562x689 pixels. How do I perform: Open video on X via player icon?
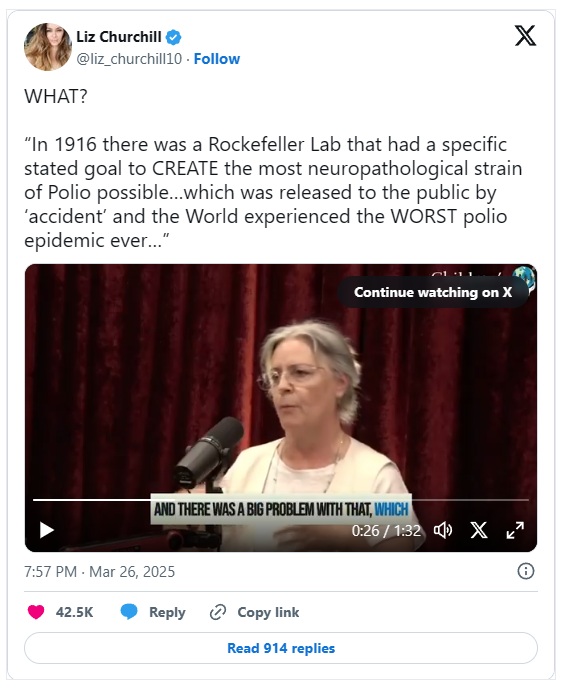[479, 530]
